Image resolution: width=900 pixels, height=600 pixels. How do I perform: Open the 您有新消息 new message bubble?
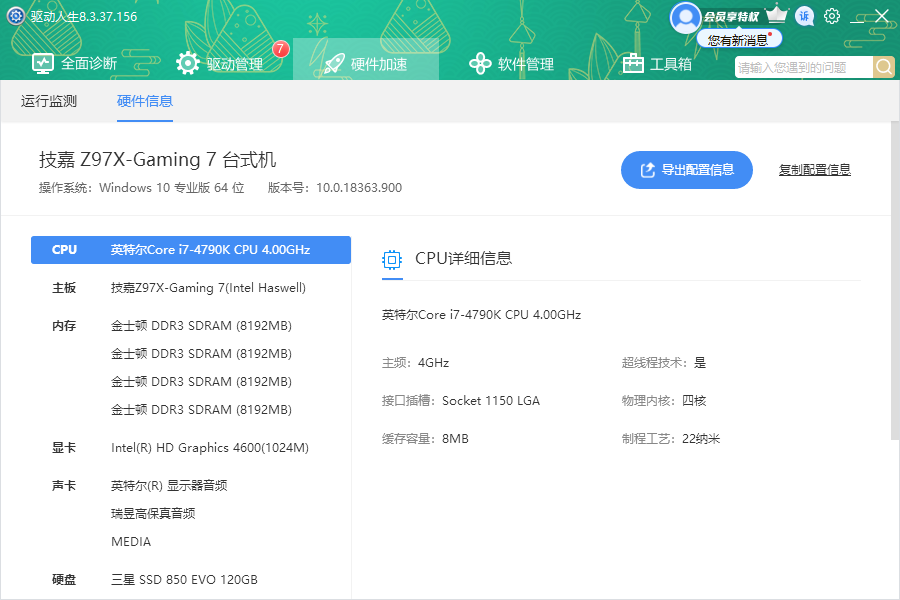(739, 39)
